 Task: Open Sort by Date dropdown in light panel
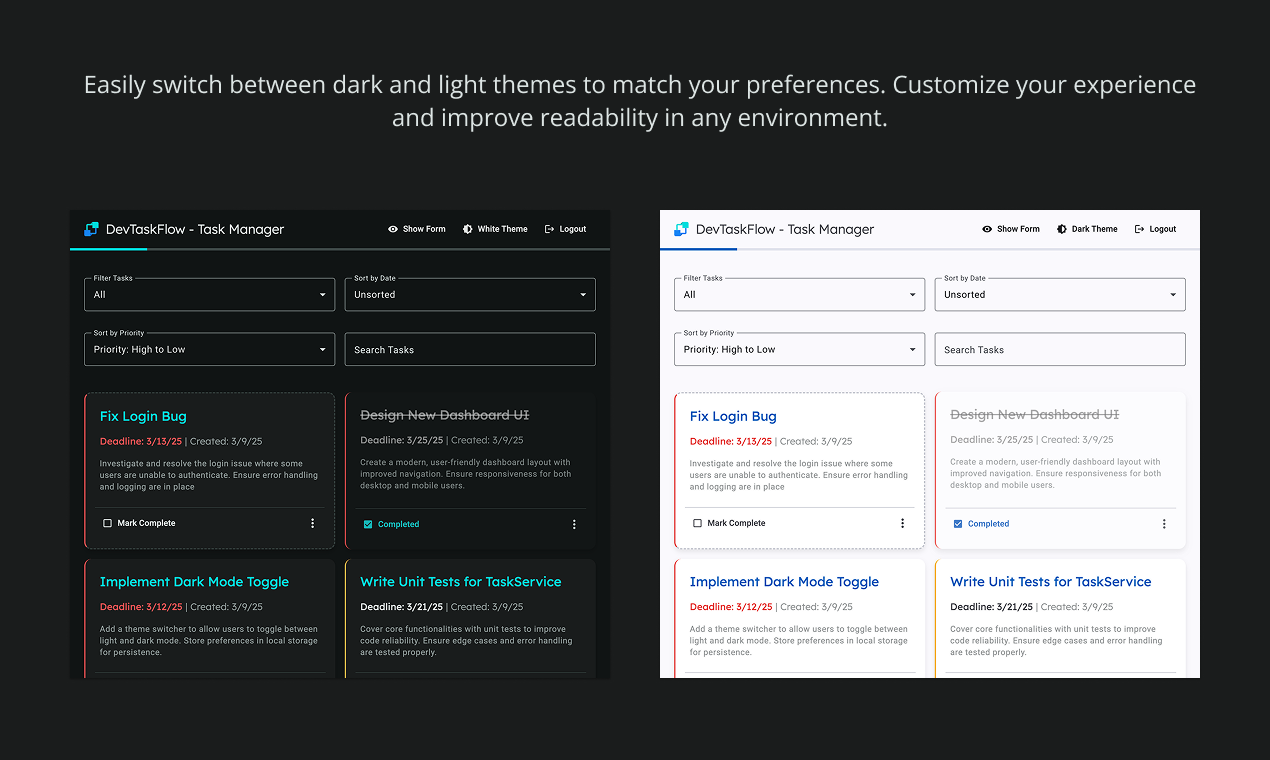pyautogui.click(x=1060, y=294)
